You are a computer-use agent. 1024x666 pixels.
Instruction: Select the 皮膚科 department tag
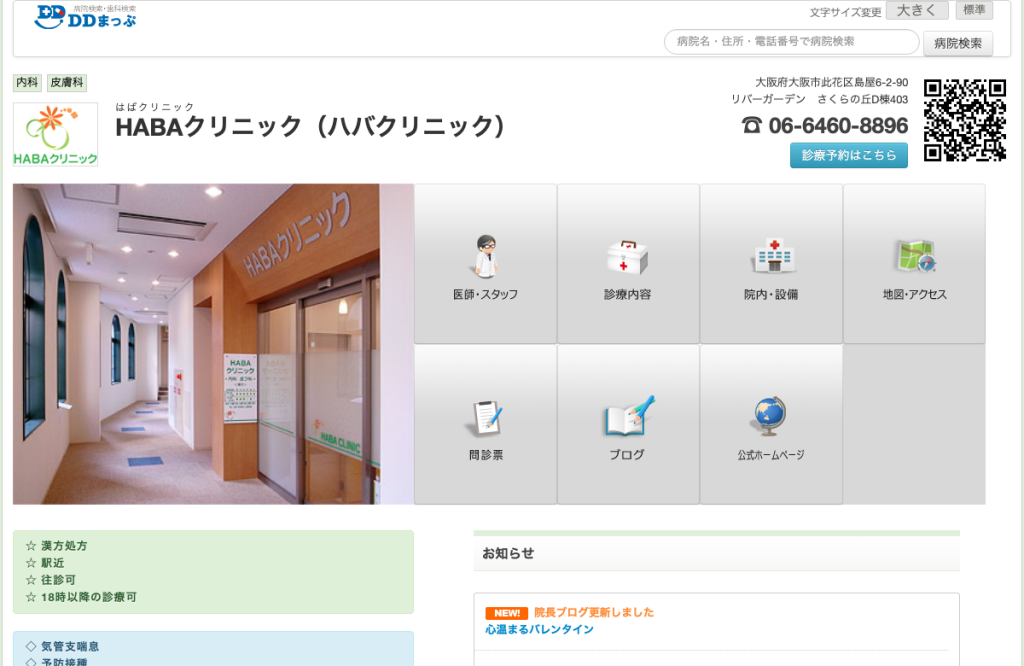(67, 82)
